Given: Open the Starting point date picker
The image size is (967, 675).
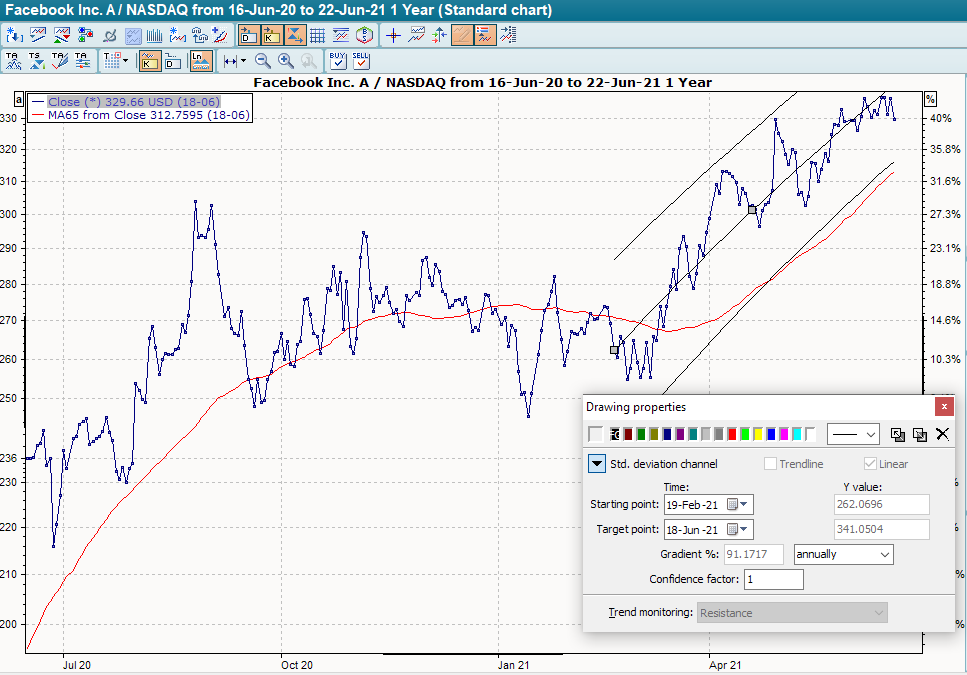Looking at the screenshot, I should pos(739,505).
